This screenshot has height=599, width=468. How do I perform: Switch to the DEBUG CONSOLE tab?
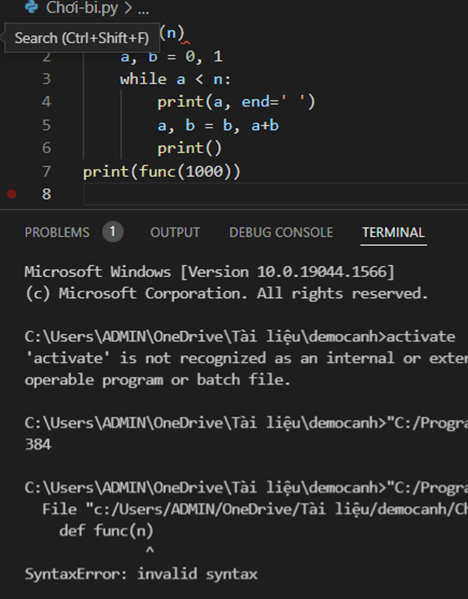(x=281, y=232)
